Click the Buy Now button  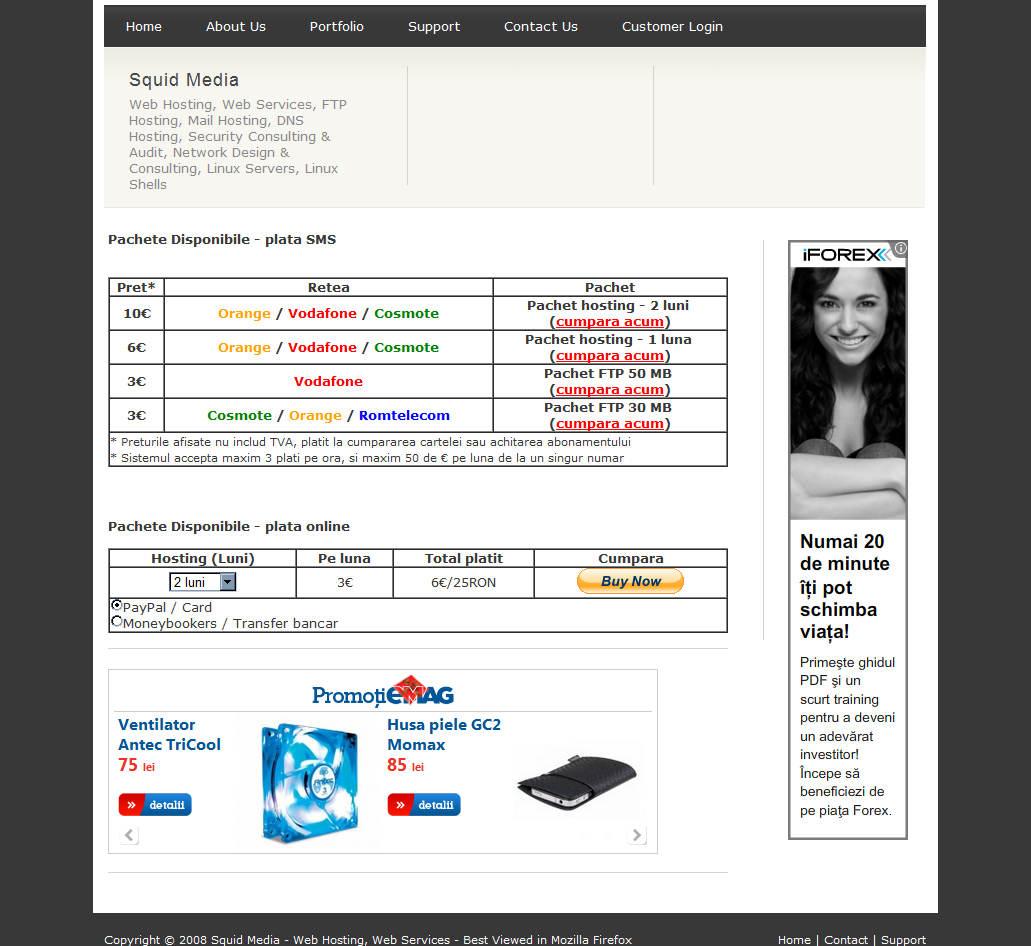pos(630,580)
